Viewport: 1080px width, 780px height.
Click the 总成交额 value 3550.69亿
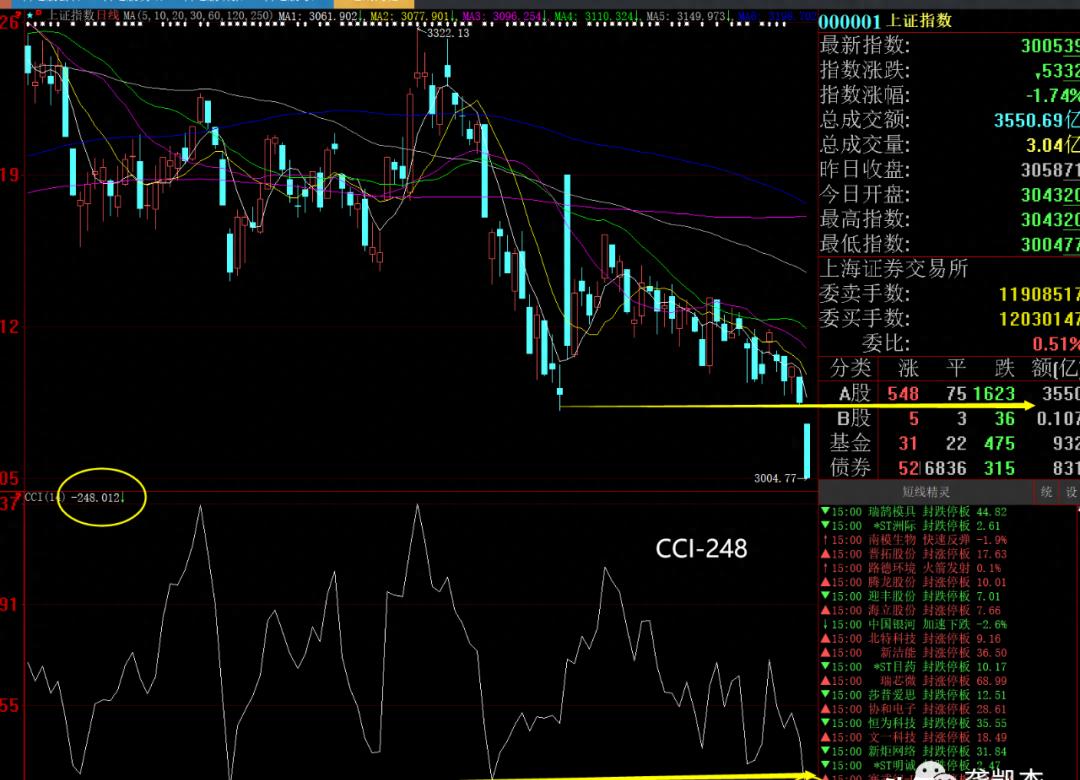click(1037, 120)
